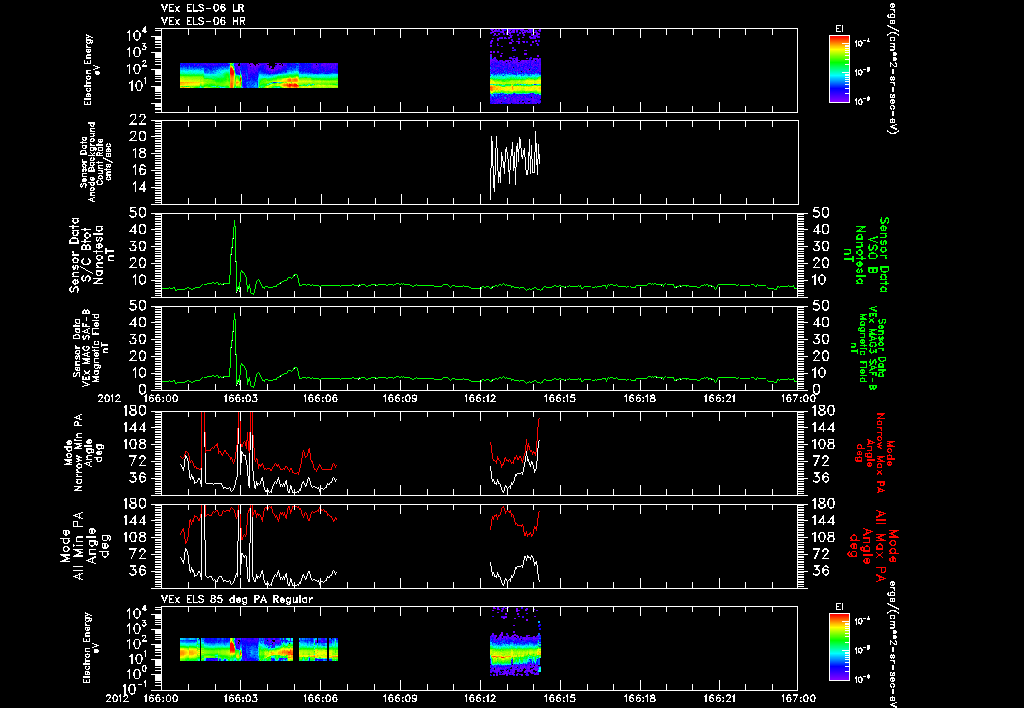This screenshot has height=708, width=1024.
Task: Click the "166:09" tick on the middle time axis
Action: click(x=400, y=398)
